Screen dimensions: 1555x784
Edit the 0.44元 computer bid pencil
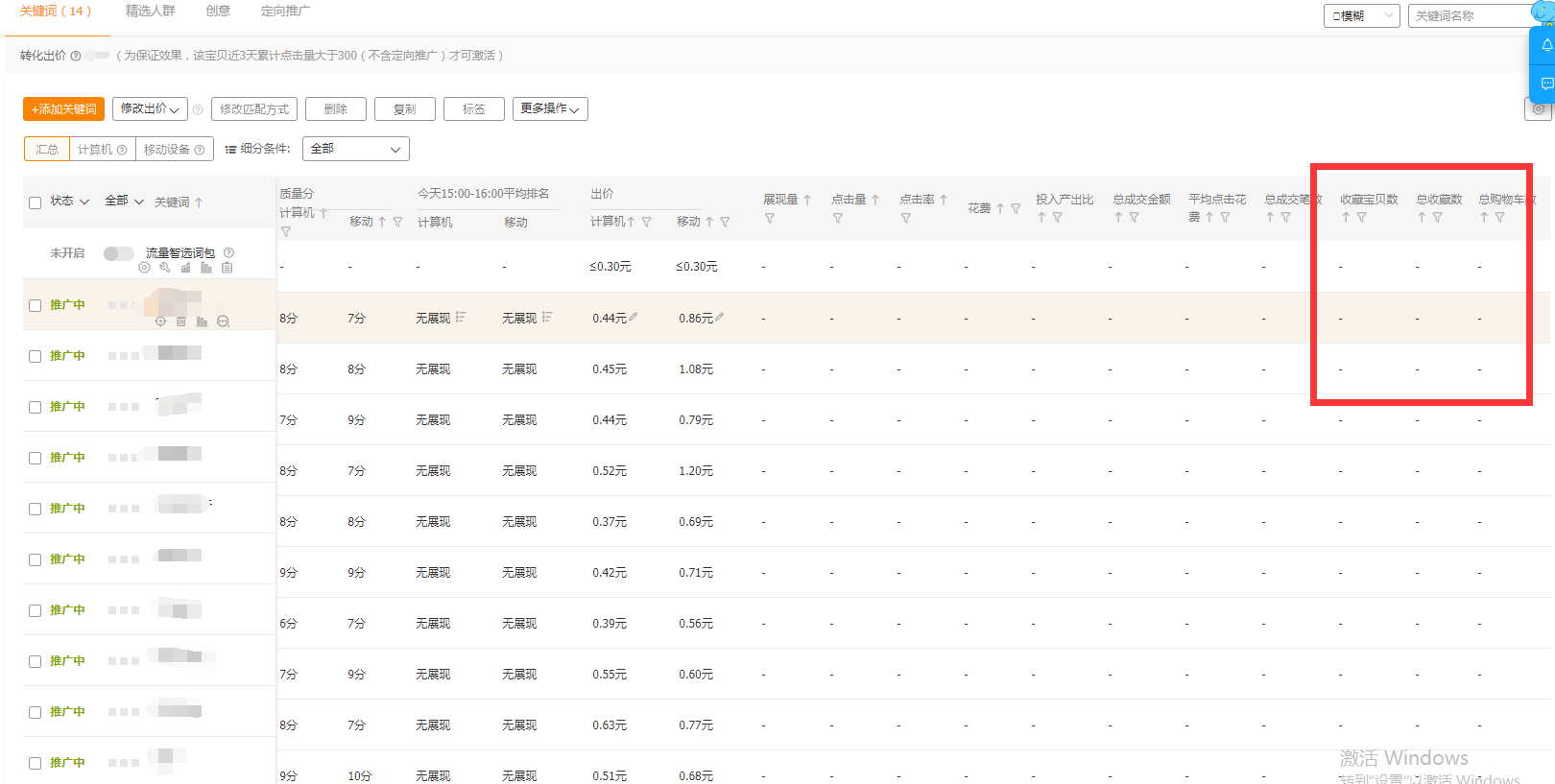(634, 317)
